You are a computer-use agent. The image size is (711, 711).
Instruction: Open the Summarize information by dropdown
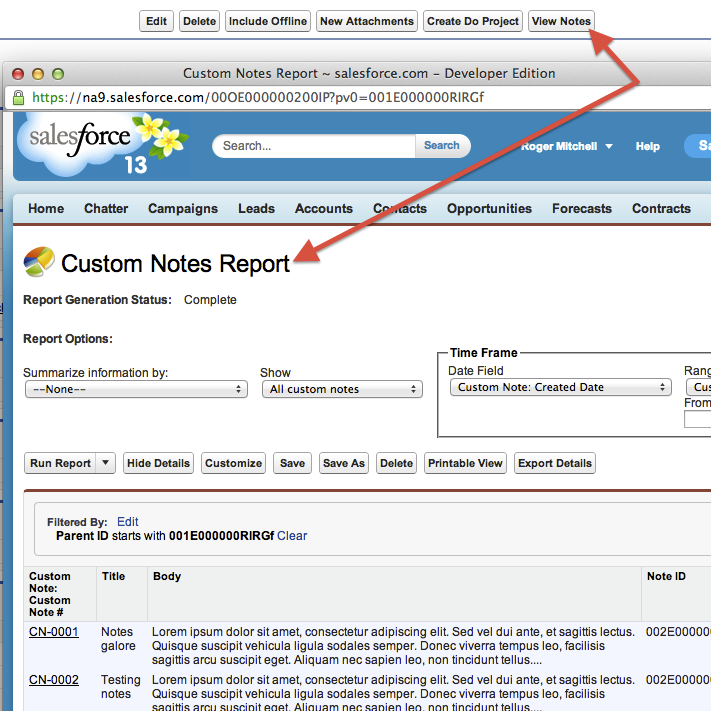(136, 389)
